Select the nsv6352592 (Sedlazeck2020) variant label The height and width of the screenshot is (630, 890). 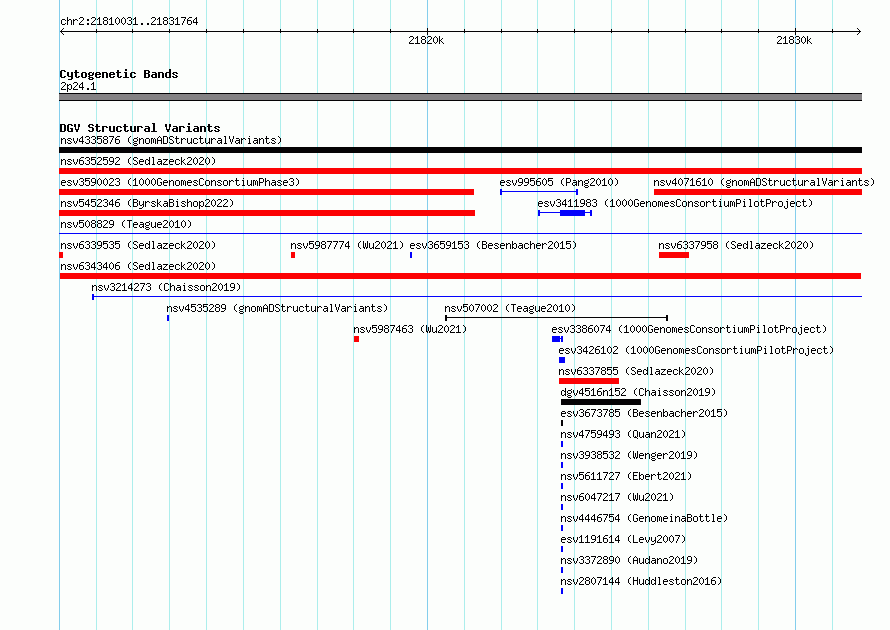point(138,161)
